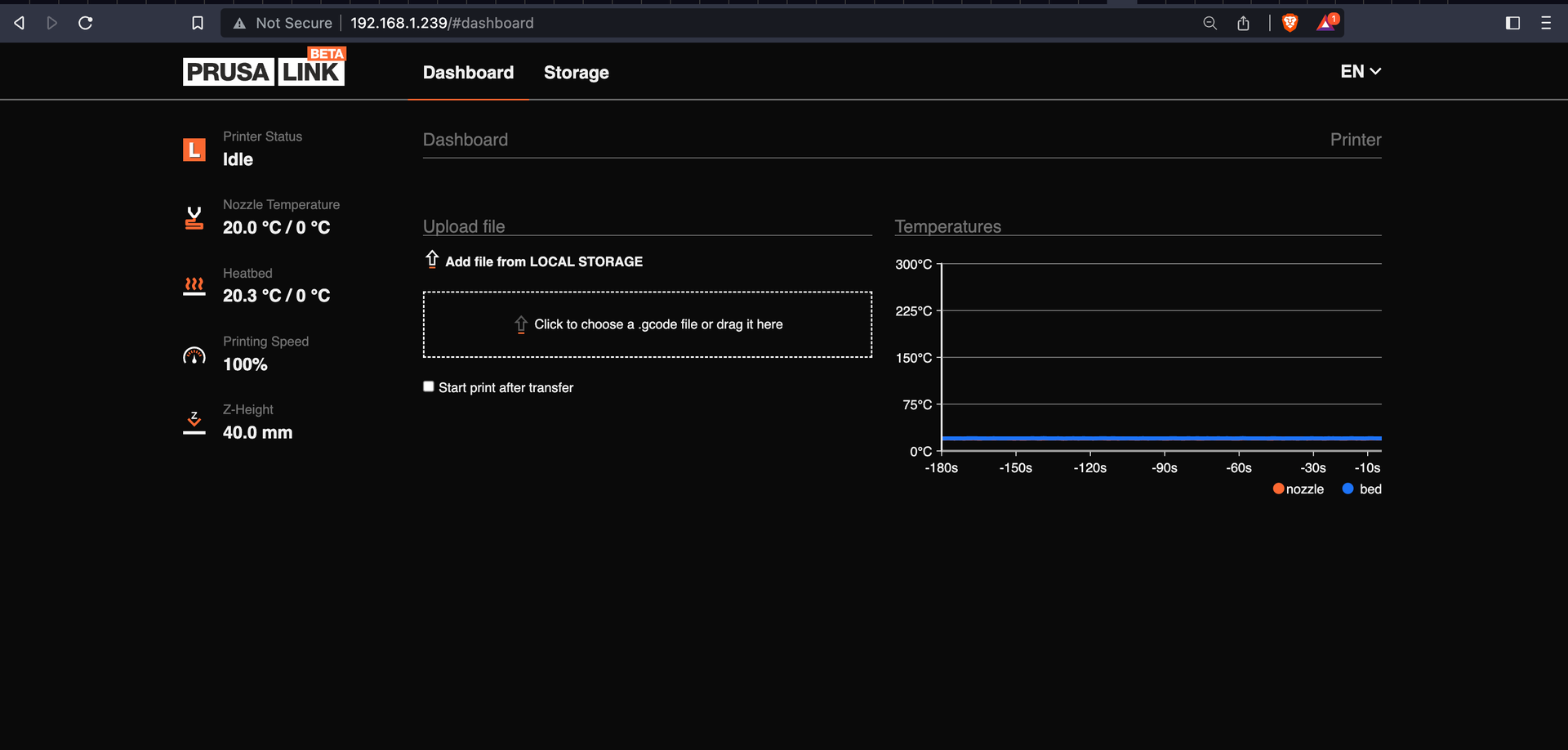The width and height of the screenshot is (1568, 750).
Task: Select the Dashboard tab
Action: click(468, 73)
